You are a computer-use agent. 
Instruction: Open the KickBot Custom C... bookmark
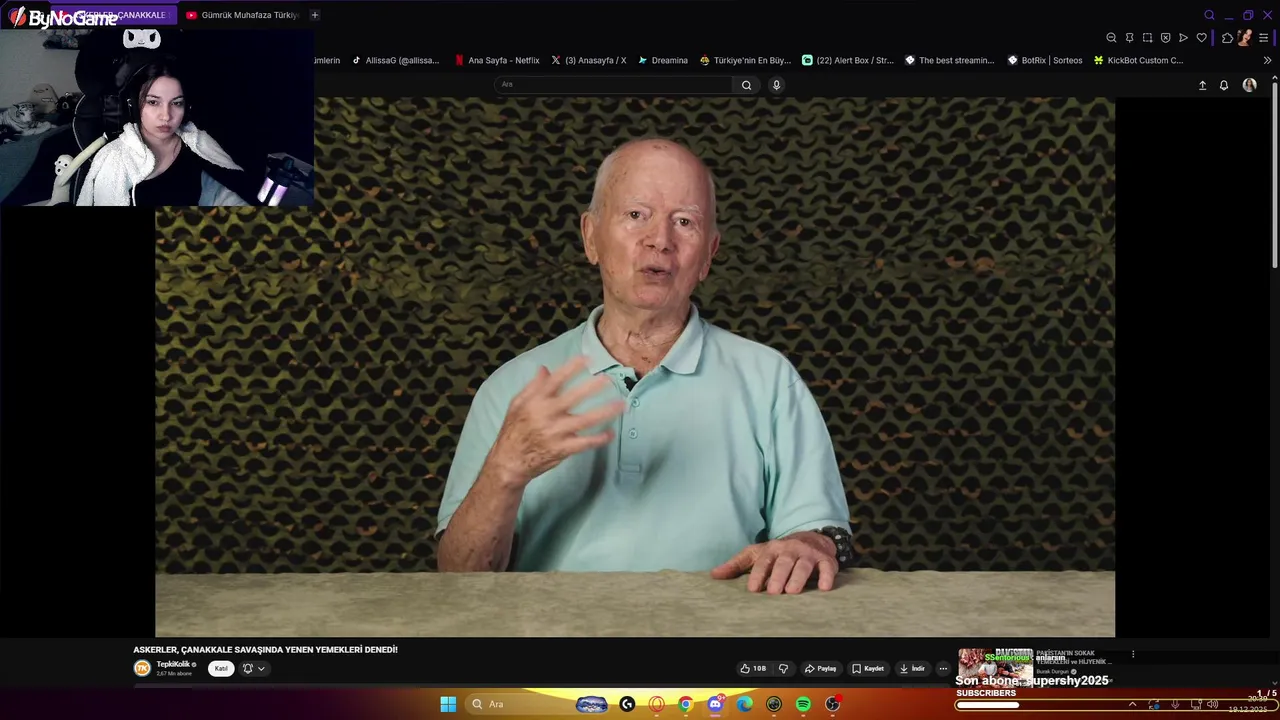point(1139,60)
